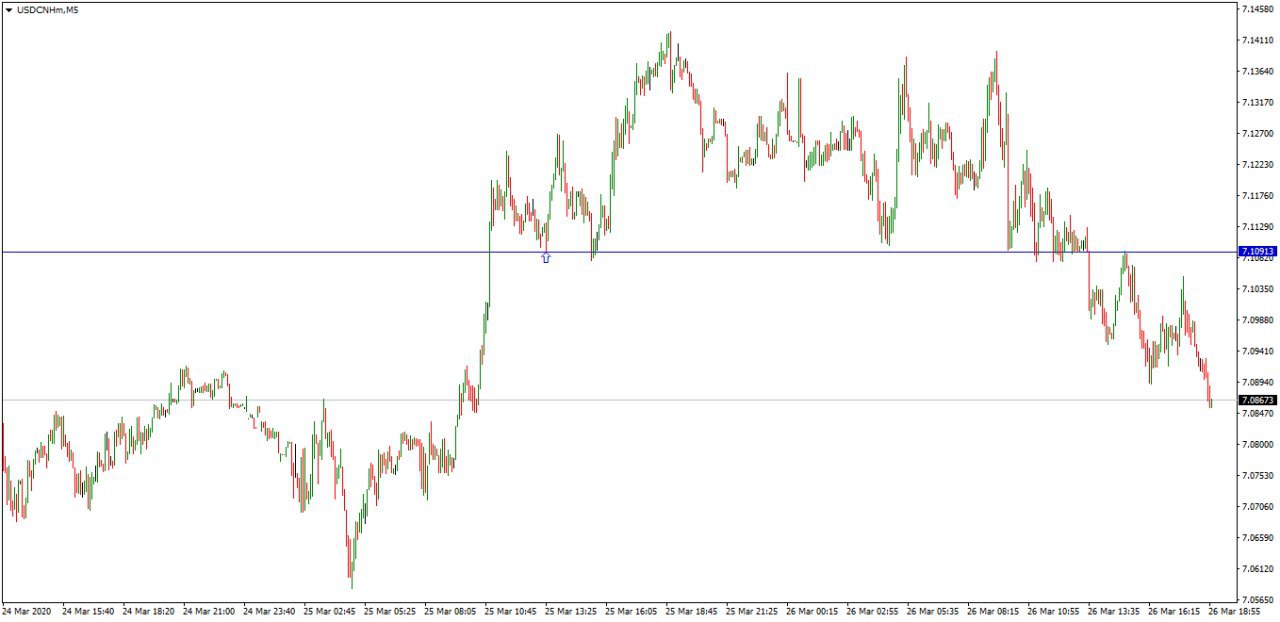Select the blue buy arrow trade marker
Viewport: 1280px width, 622px height.
(x=546, y=258)
